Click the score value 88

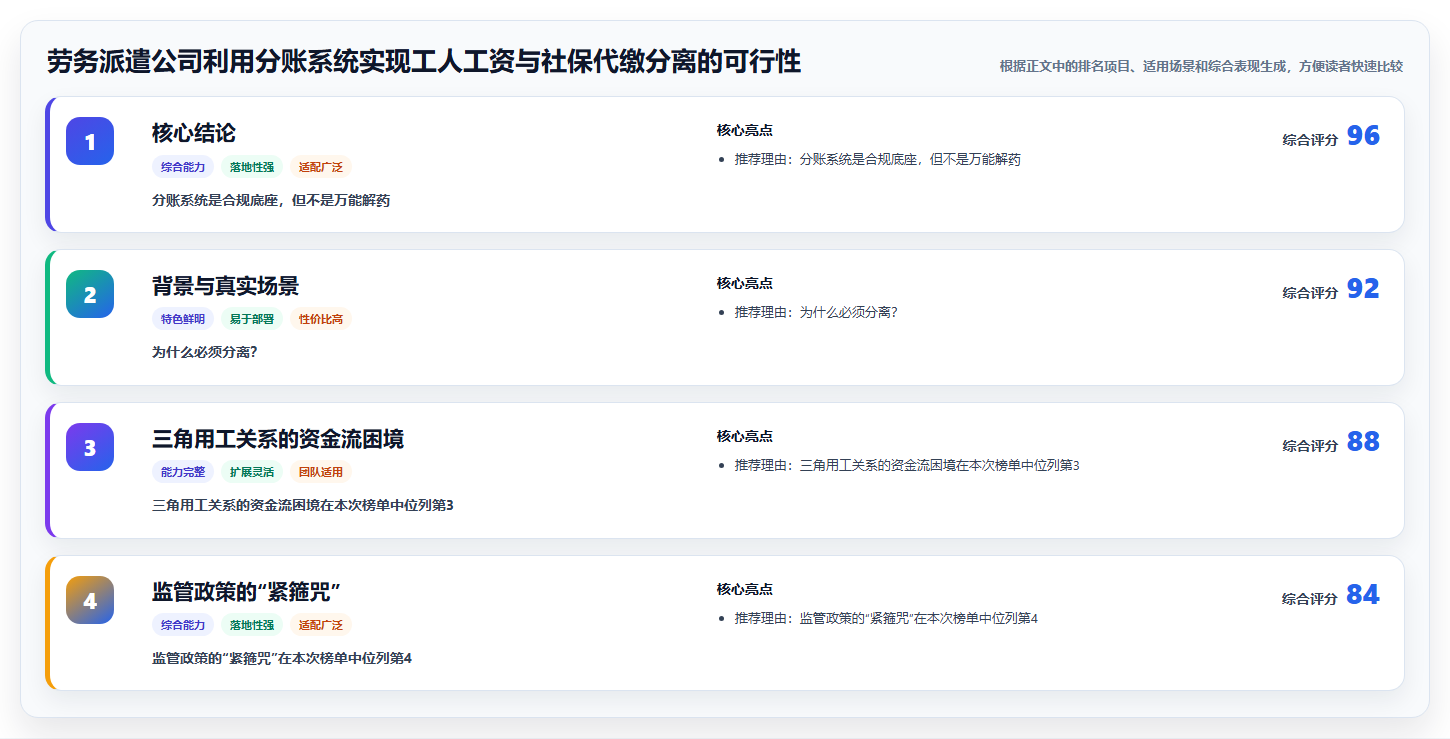point(1363,442)
